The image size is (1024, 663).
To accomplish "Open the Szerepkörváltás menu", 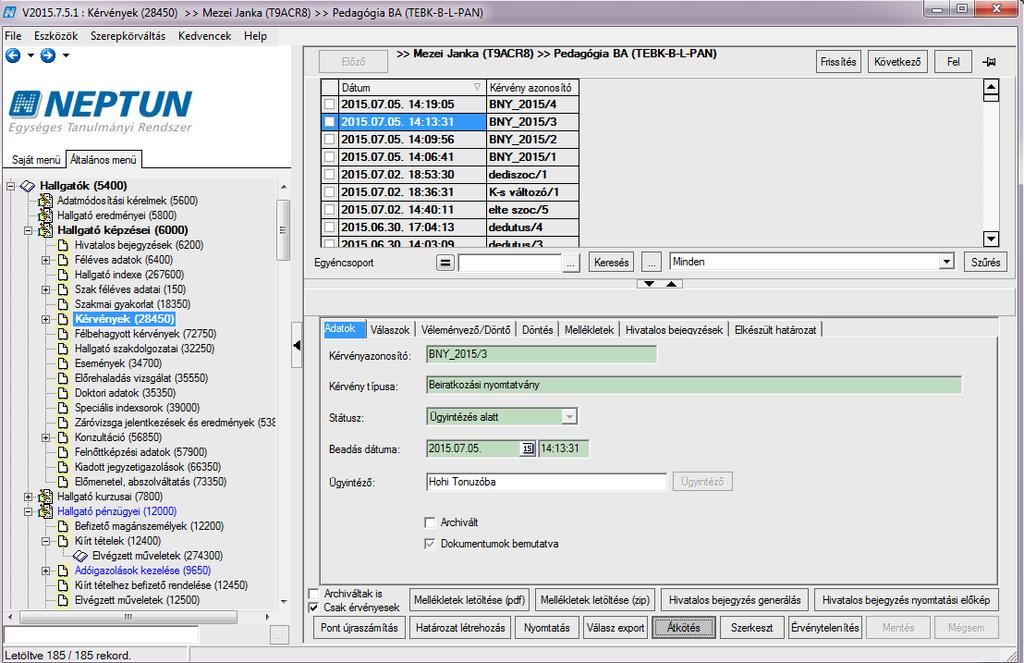I will pyautogui.click(x=128, y=36).
